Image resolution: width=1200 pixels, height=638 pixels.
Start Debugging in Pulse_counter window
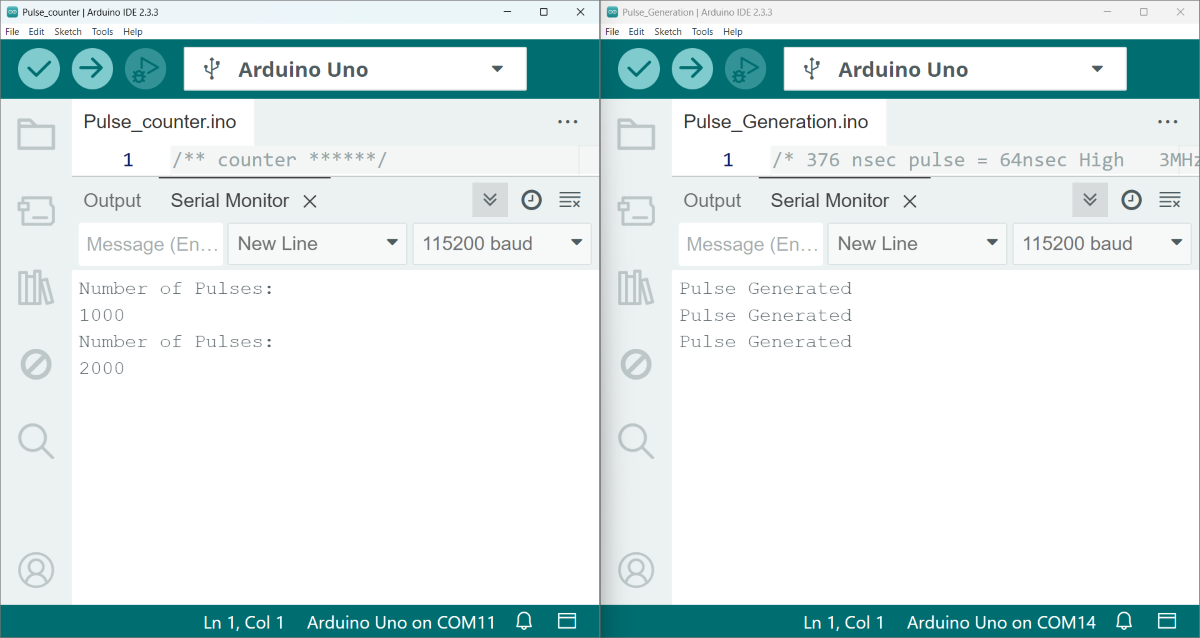pos(146,69)
